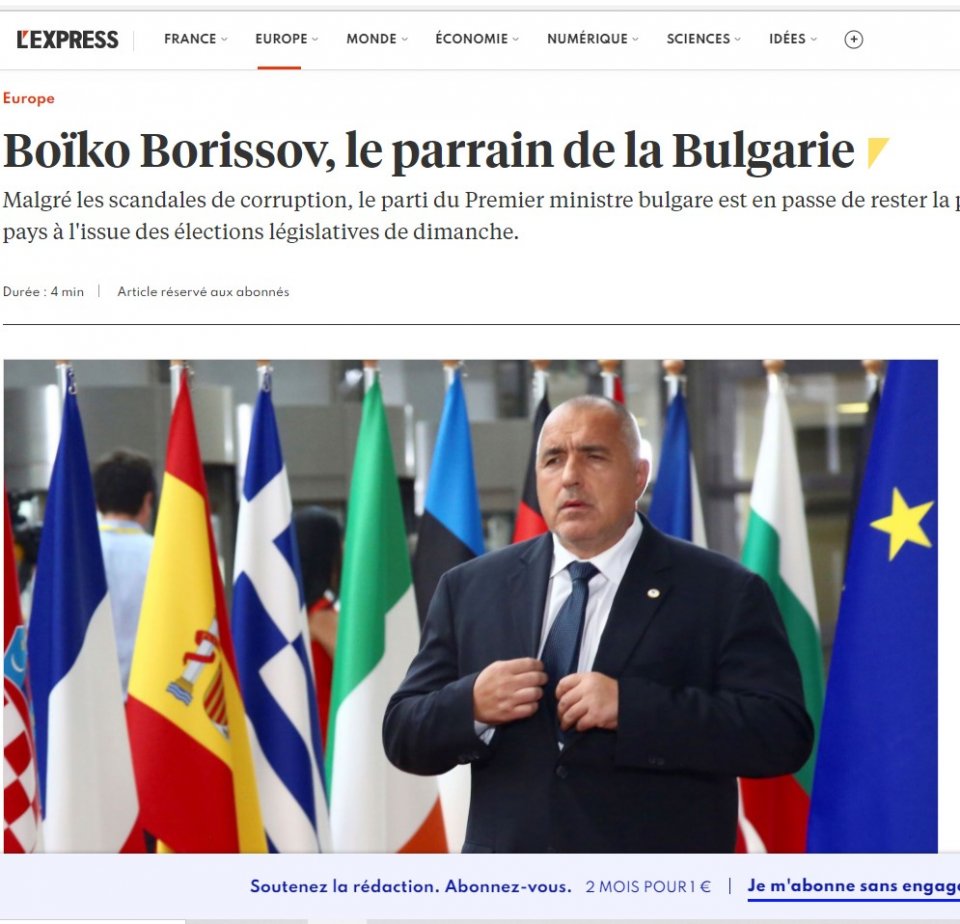This screenshot has height=924, width=960.
Task: Click the L'Express logo
Action: click(x=67, y=39)
